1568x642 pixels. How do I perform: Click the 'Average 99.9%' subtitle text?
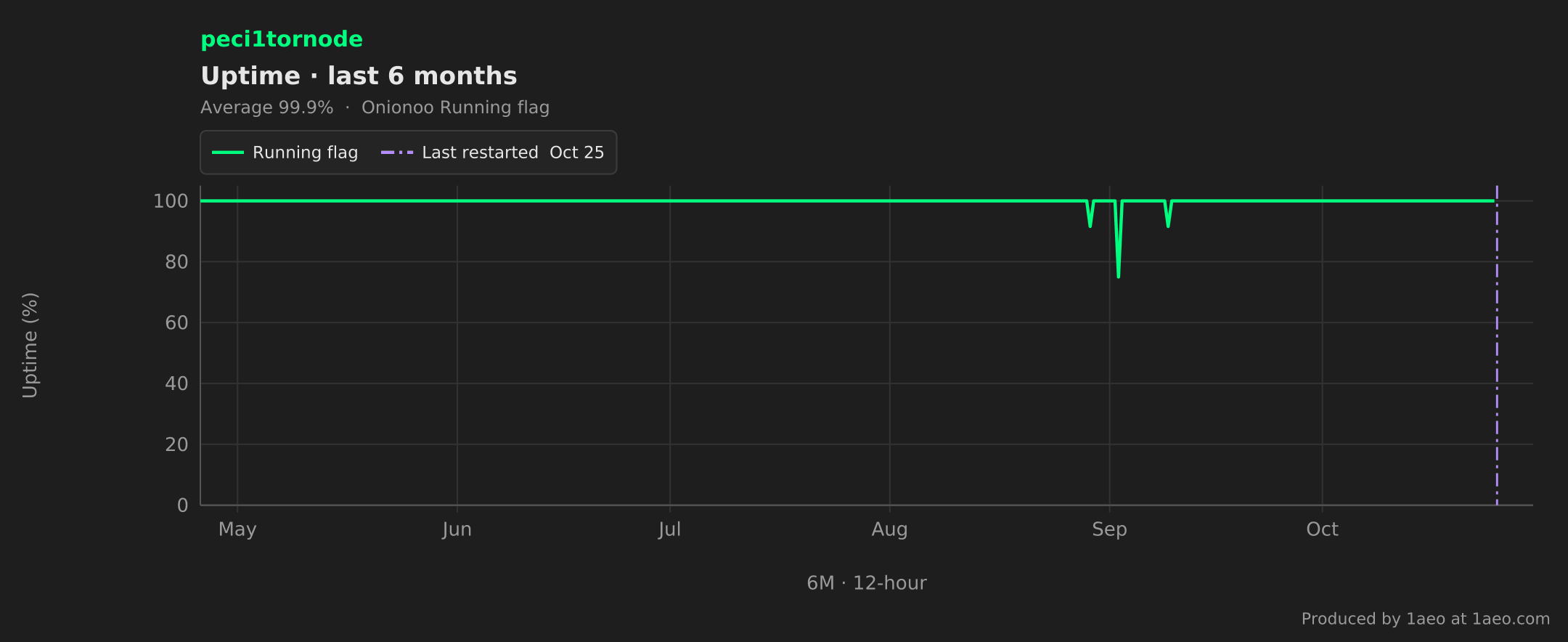(x=267, y=107)
